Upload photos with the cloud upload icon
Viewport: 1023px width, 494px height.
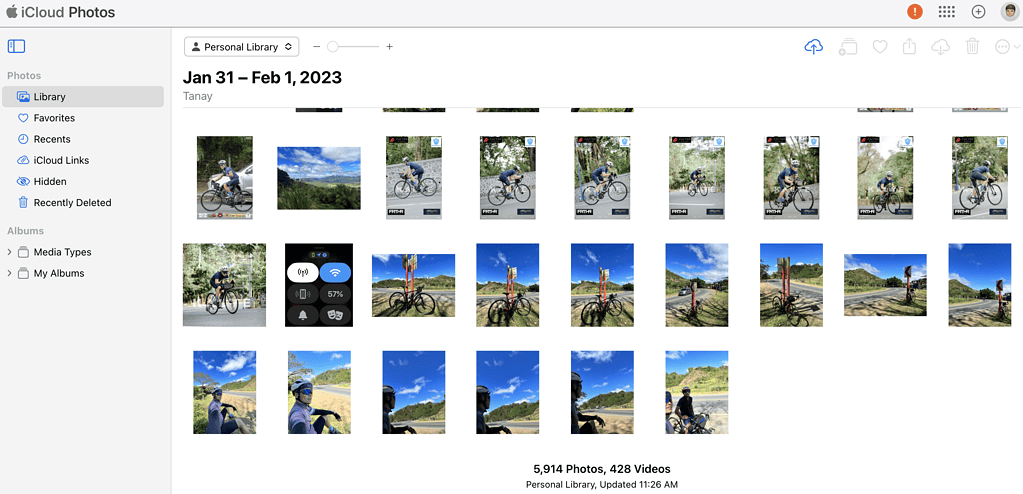[x=813, y=47]
